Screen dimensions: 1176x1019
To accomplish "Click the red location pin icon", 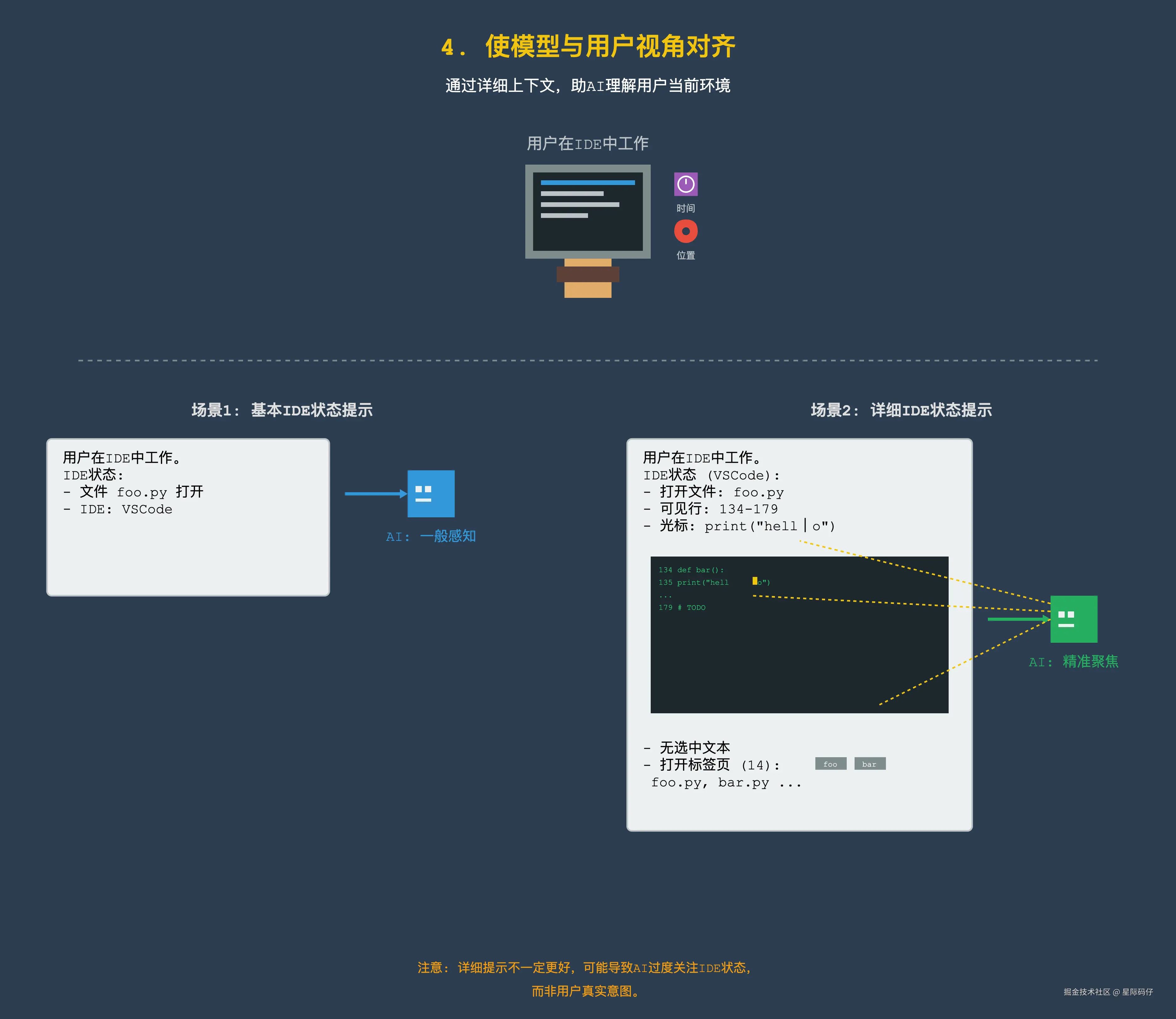I will click(685, 231).
